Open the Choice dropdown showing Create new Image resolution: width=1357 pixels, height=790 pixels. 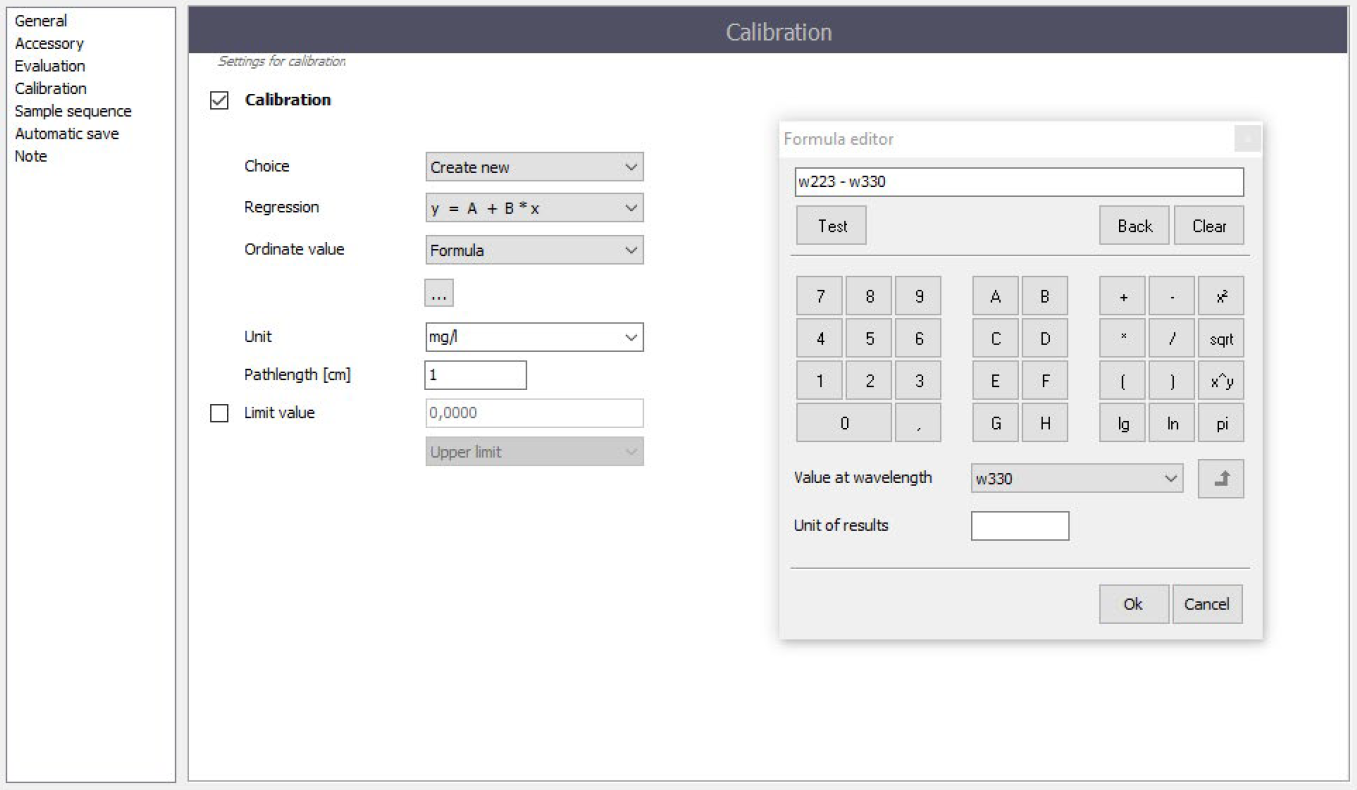coord(534,167)
